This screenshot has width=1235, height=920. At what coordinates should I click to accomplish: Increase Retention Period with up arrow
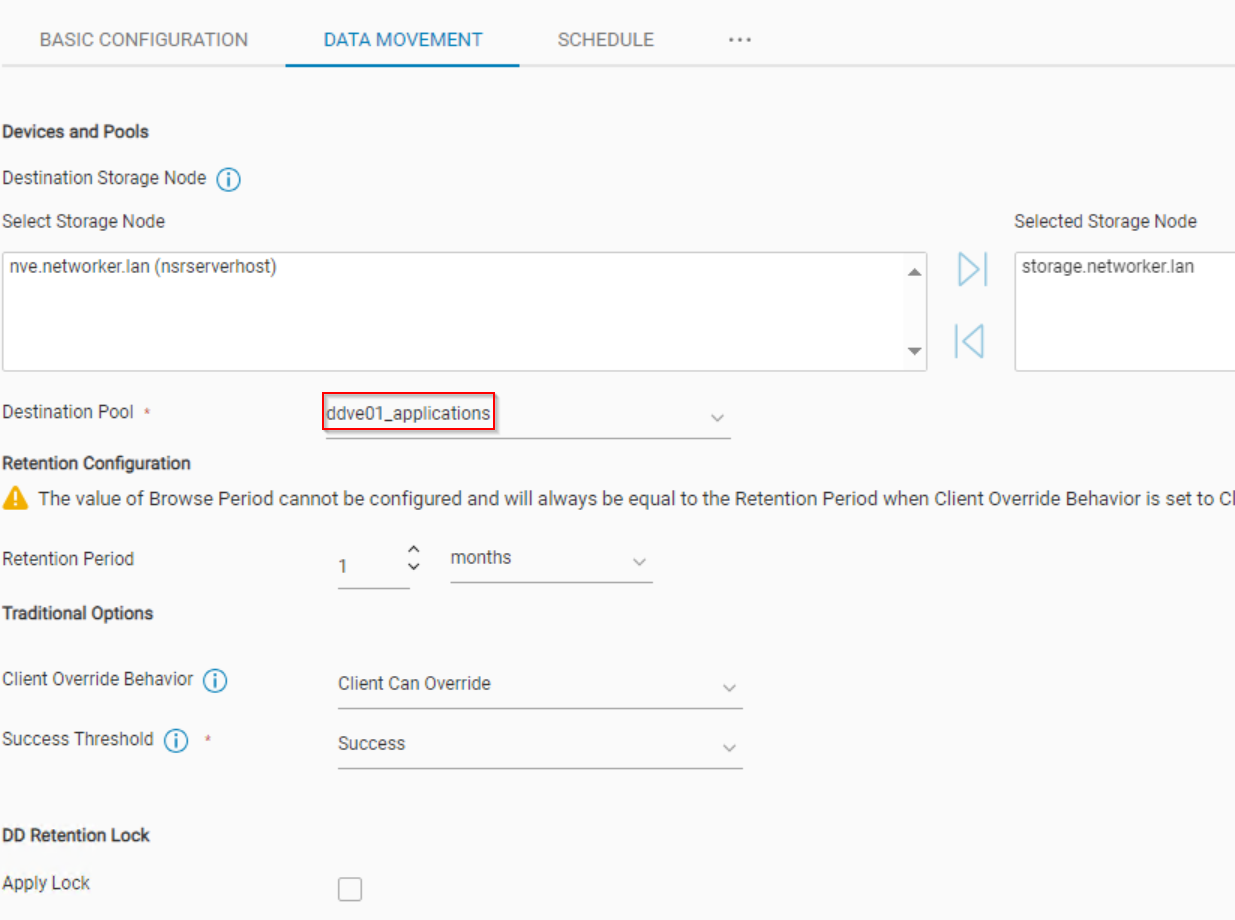pyautogui.click(x=414, y=550)
